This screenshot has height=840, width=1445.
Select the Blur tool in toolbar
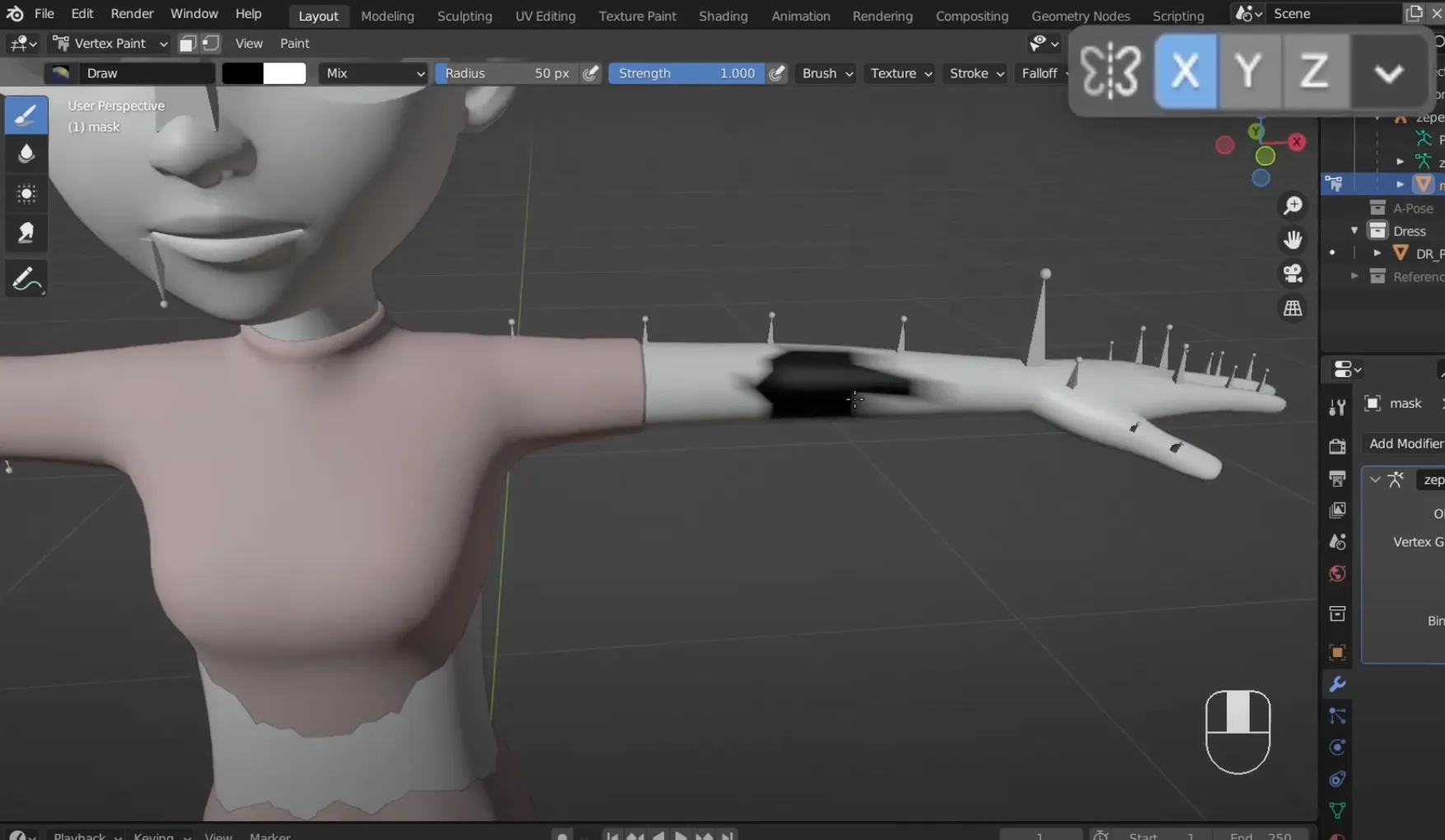(26, 154)
